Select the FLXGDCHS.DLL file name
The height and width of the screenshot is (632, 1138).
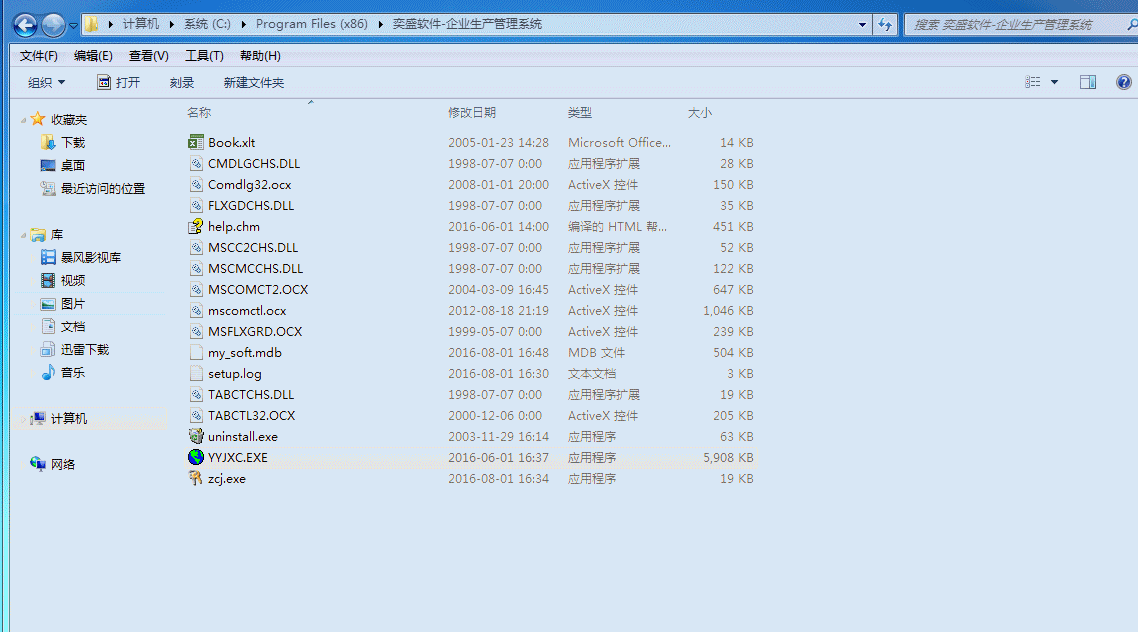(x=250, y=205)
